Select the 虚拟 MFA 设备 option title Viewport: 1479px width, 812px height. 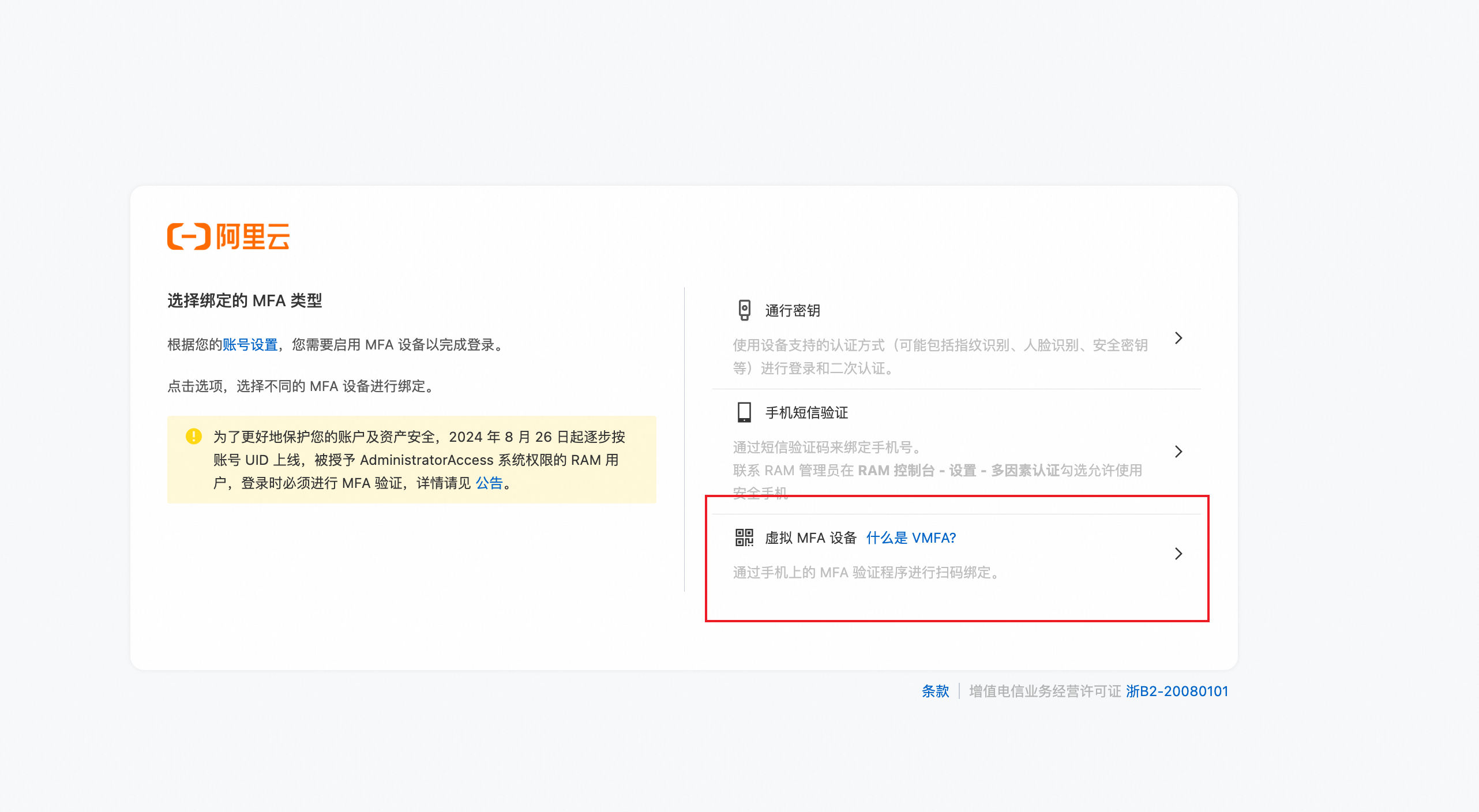tap(810, 538)
